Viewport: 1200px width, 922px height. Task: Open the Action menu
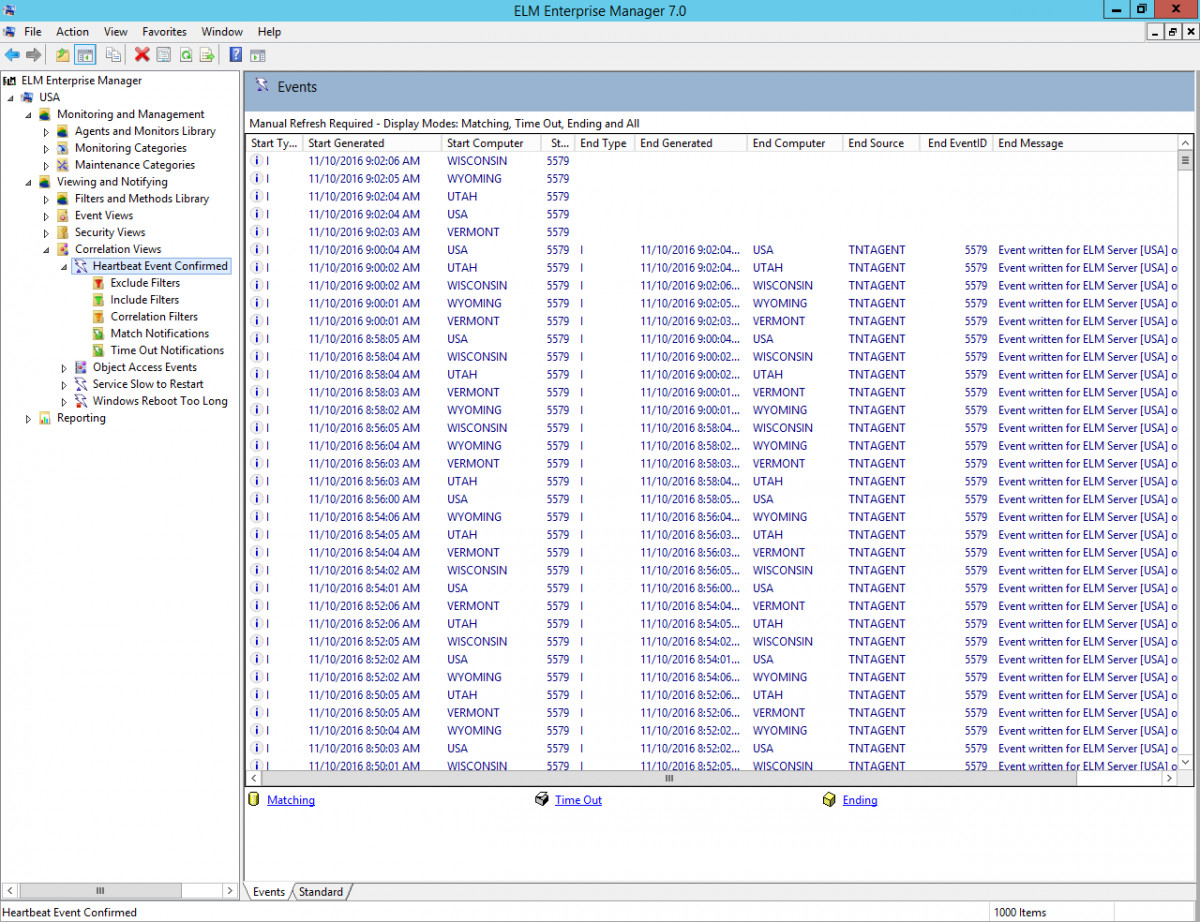72,32
